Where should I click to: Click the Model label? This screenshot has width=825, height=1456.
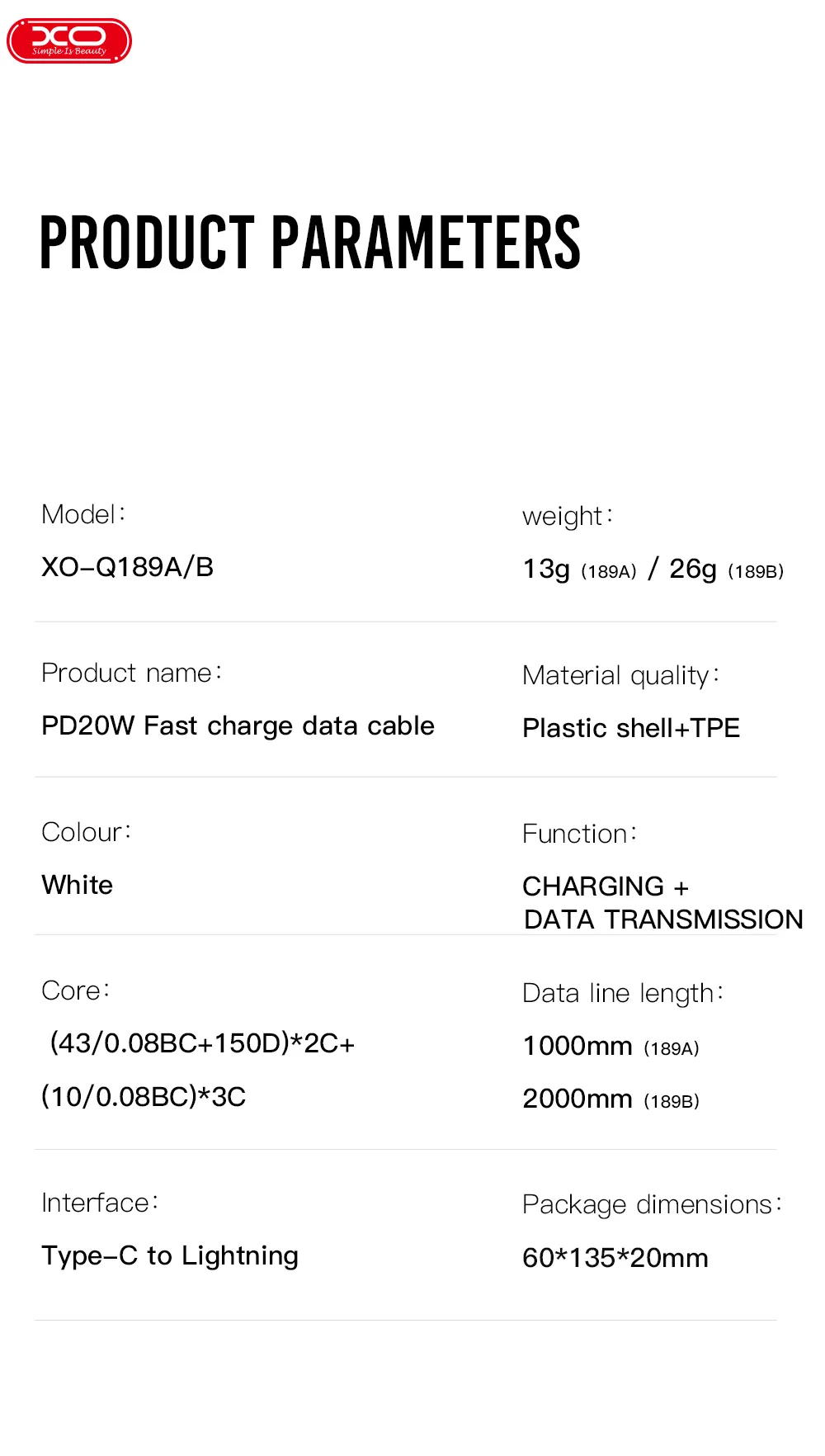(83, 514)
